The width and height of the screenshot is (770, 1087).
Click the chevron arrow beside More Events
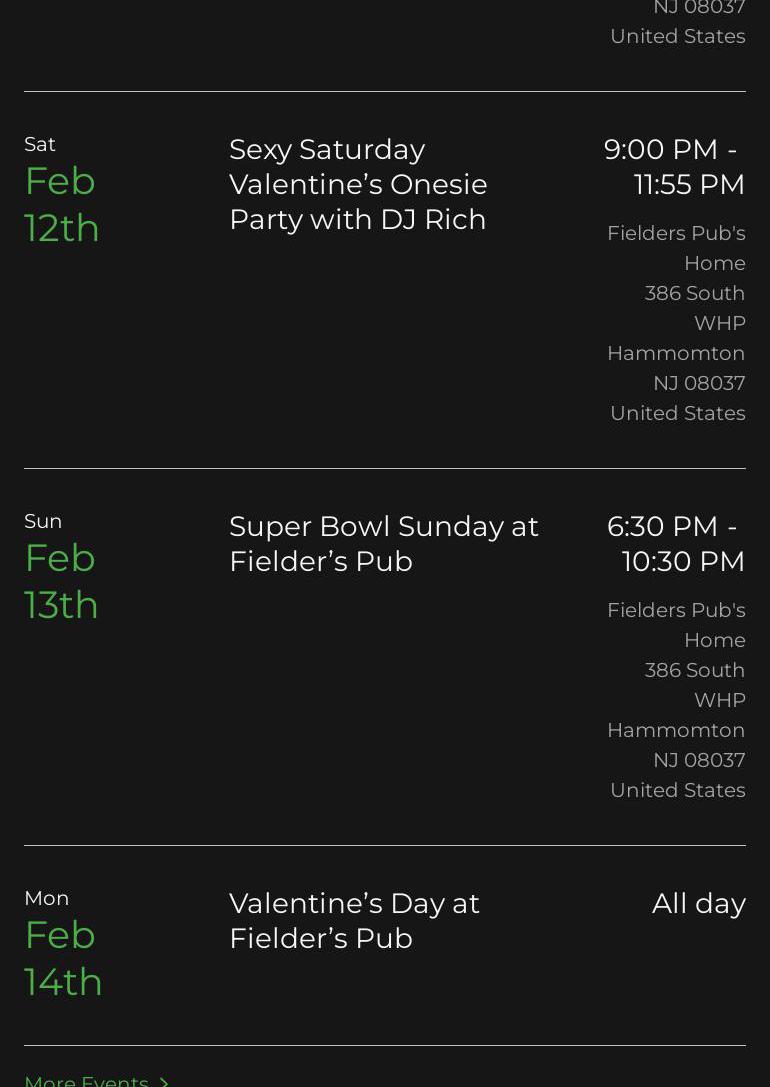pos(164,1081)
